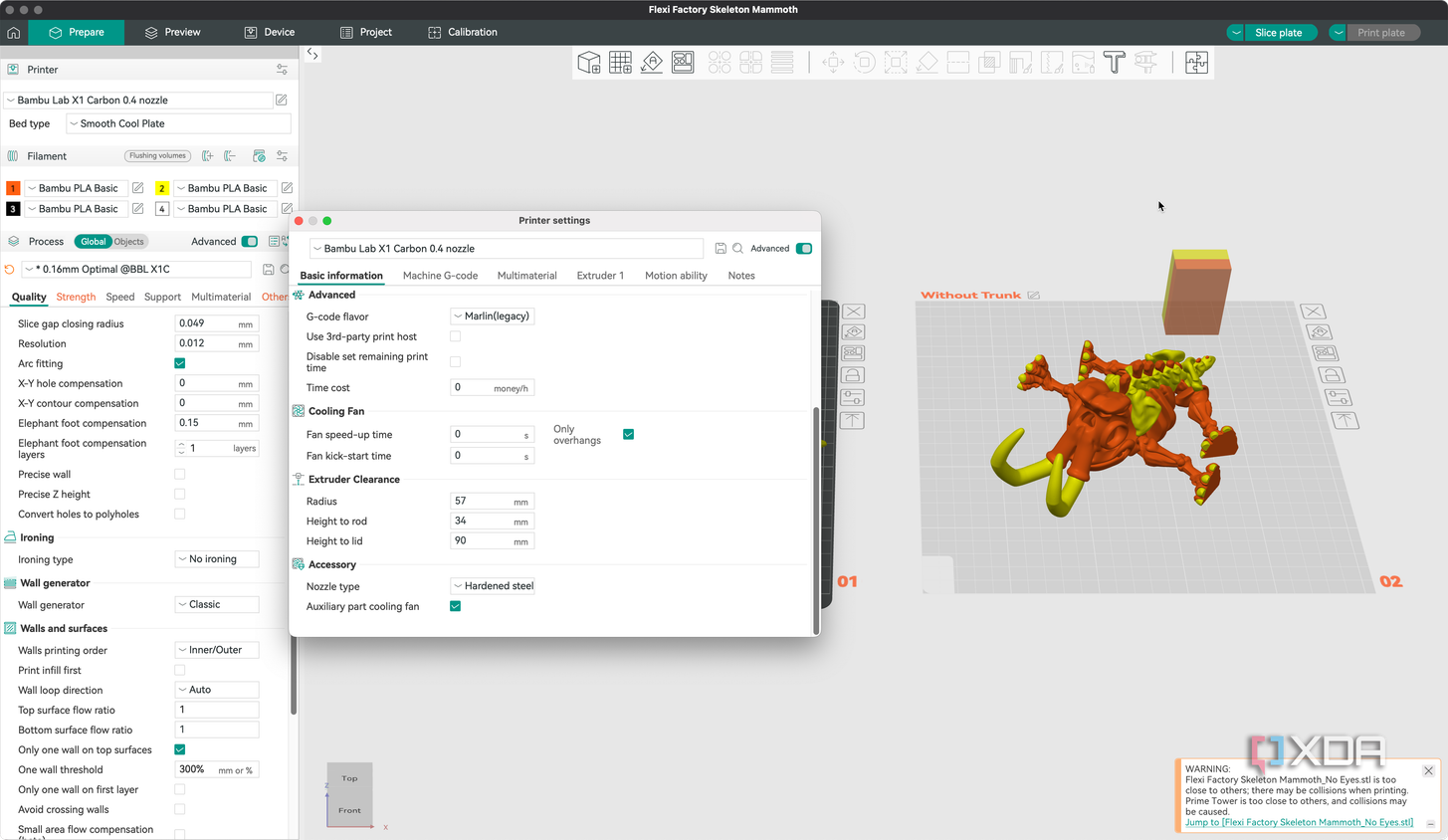Collapse the sidebar with the arrow icon
This screenshot has width=1448, height=840.
[312, 54]
